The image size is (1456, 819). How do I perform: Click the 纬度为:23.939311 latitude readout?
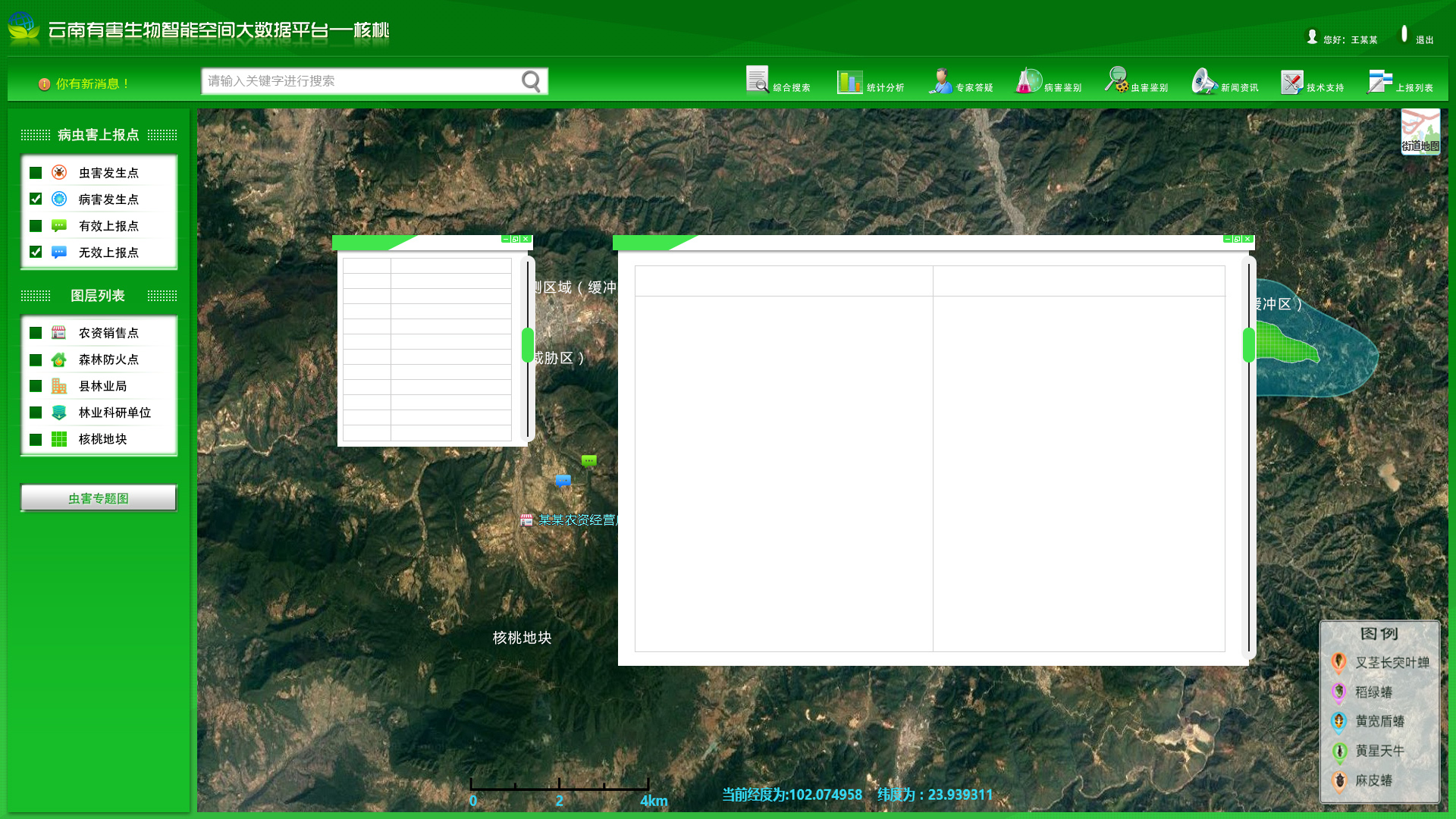click(935, 795)
